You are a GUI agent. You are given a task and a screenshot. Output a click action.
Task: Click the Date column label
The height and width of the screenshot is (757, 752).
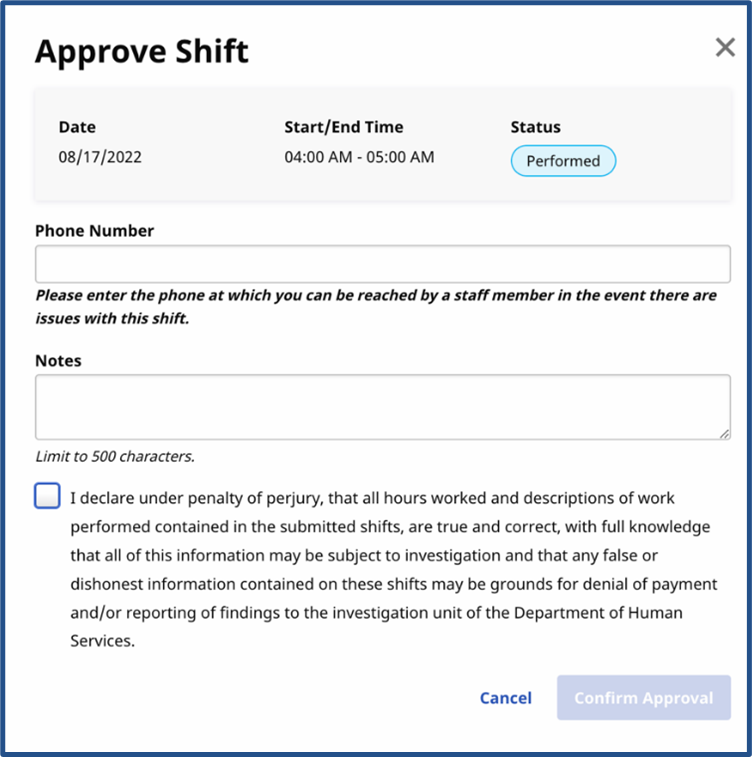(77, 127)
